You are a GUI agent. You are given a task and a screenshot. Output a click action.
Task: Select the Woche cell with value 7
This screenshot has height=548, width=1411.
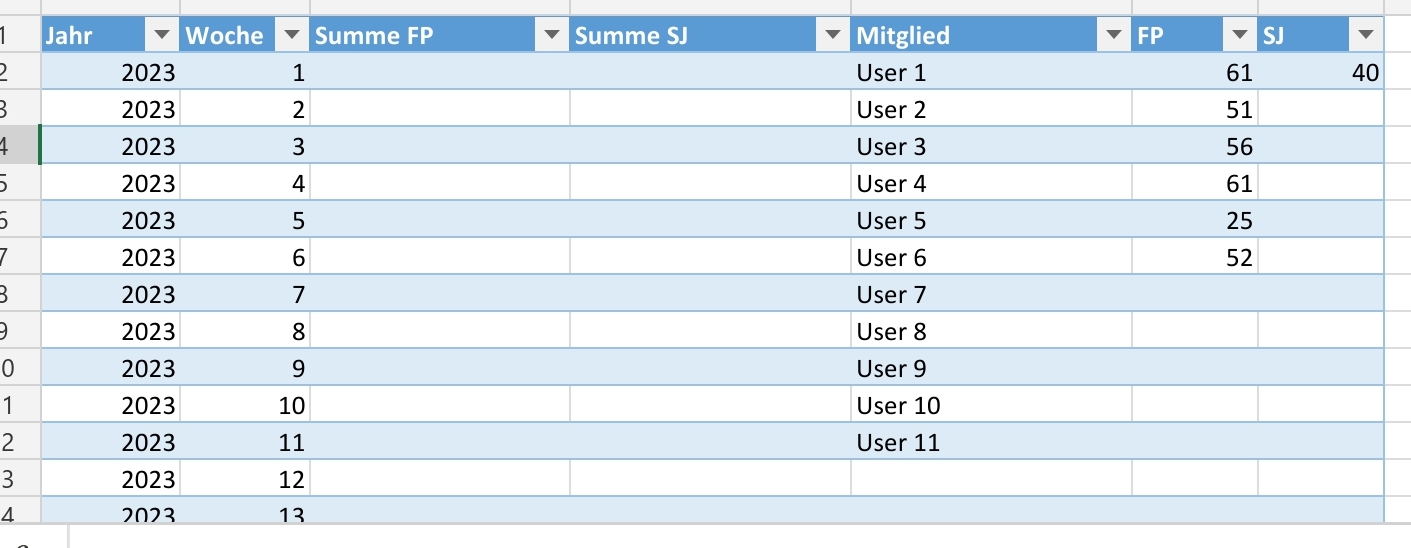pos(245,294)
